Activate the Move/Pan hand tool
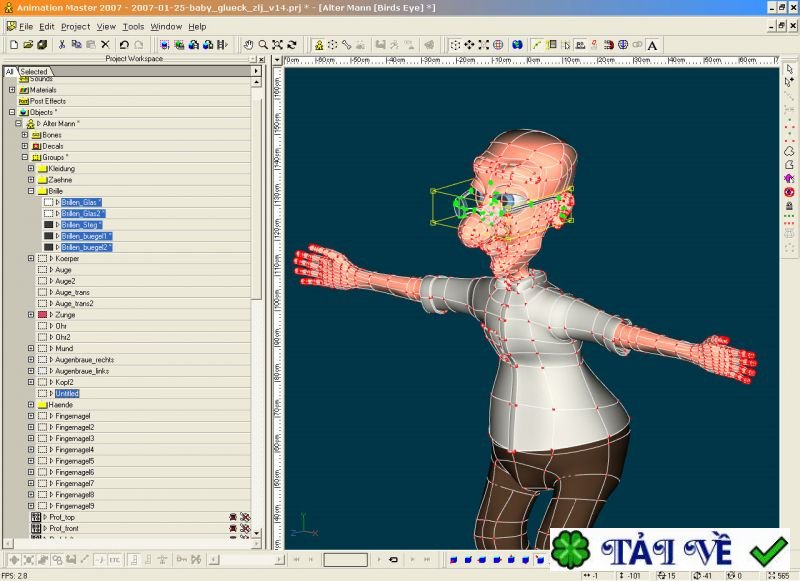800x581 pixels. [249, 46]
